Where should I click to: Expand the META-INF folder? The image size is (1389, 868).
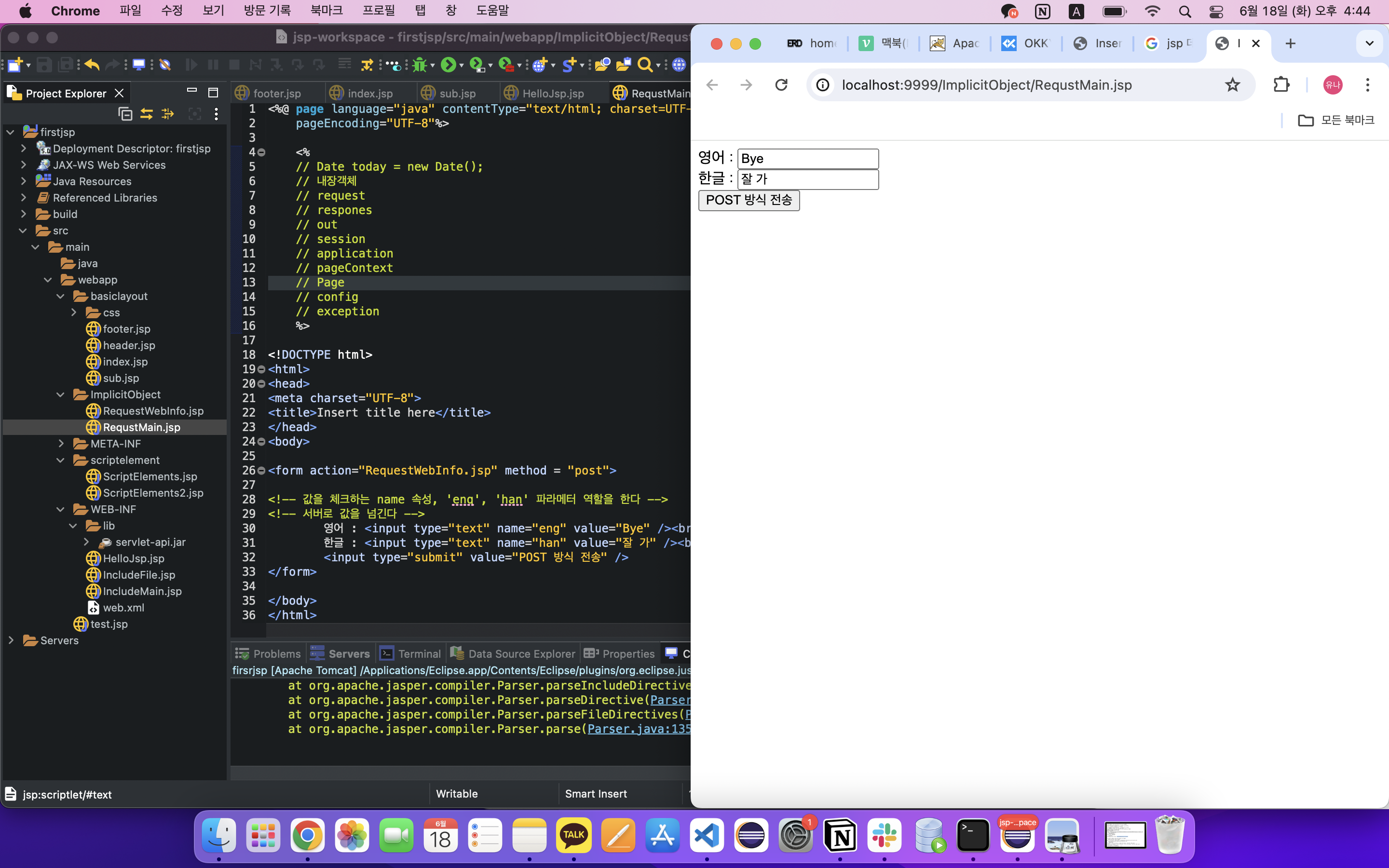click(x=61, y=444)
